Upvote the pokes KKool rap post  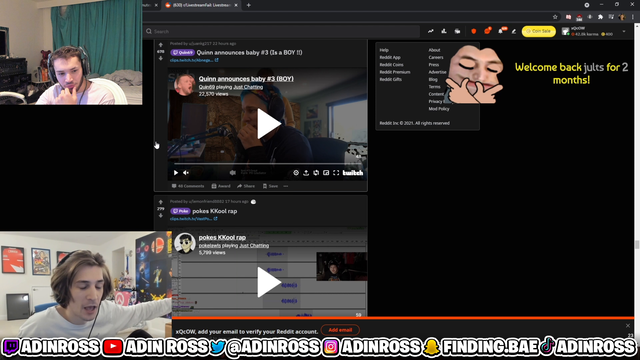click(160, 202)
